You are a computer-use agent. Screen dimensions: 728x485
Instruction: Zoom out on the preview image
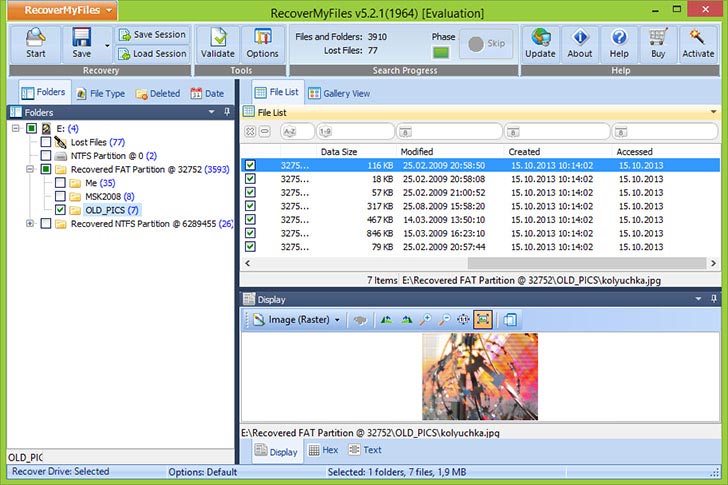click(444, 320)
